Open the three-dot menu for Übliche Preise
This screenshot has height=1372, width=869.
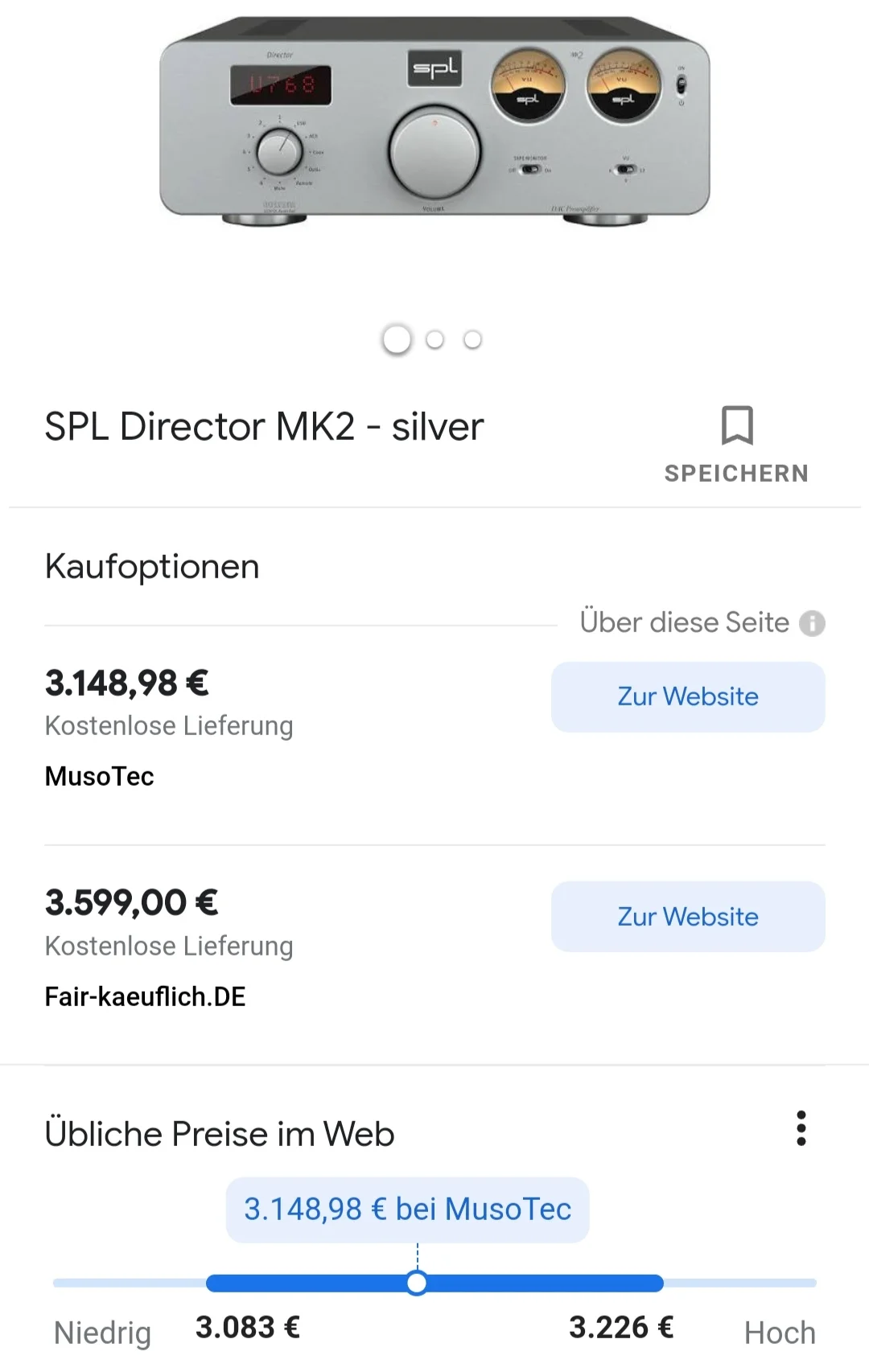coord(801,1128)
